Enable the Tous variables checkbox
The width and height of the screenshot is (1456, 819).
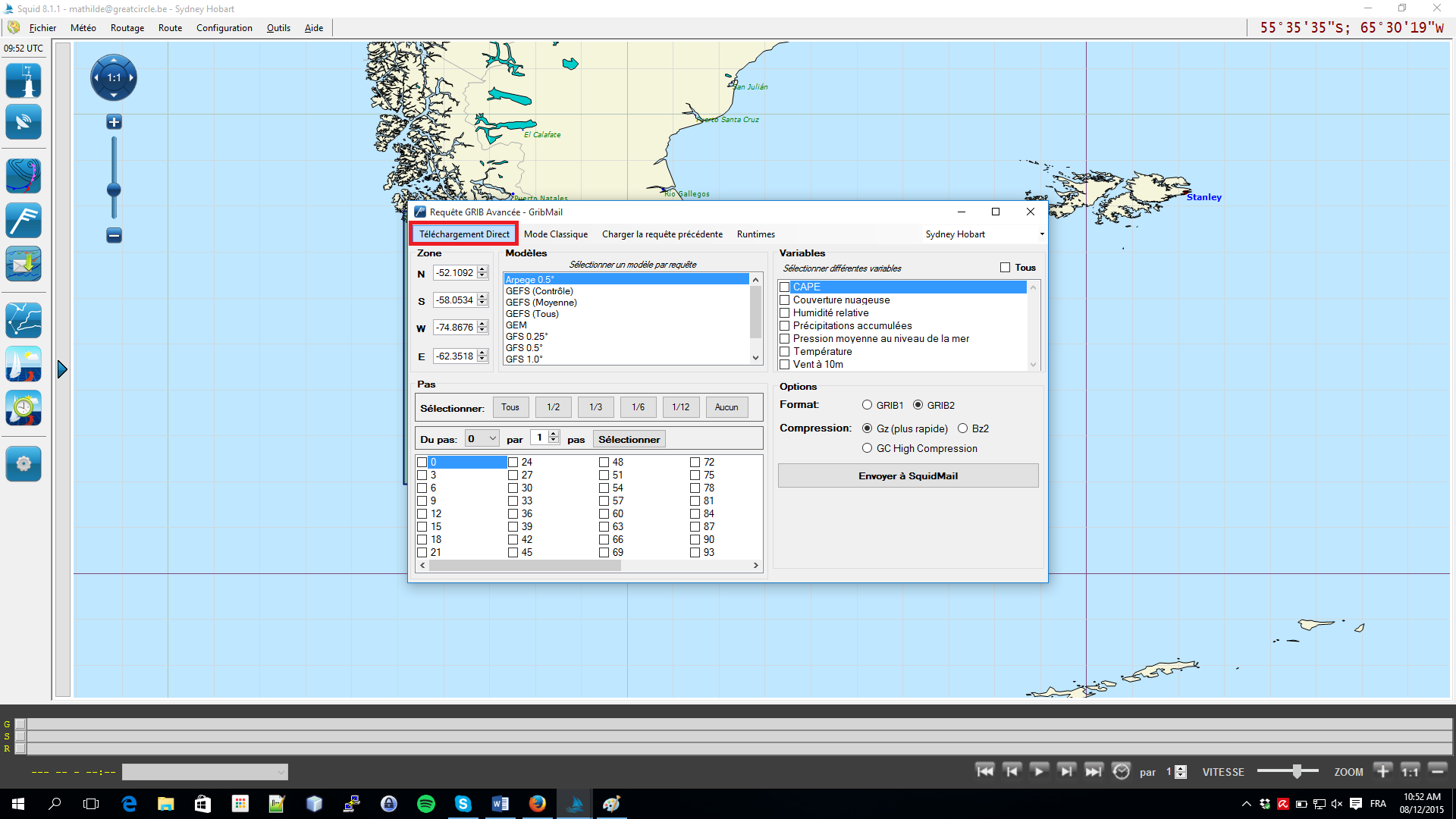pyautogui.click(x=1005, y=268)
